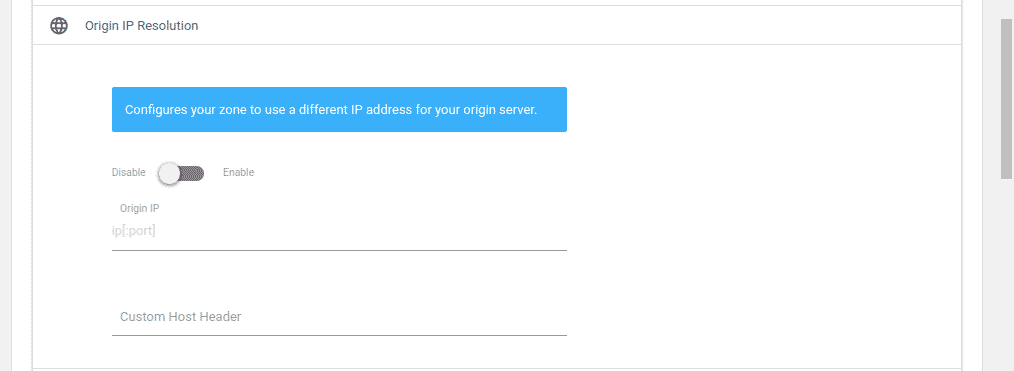Click the white knob of the switch

pos(169,173)
